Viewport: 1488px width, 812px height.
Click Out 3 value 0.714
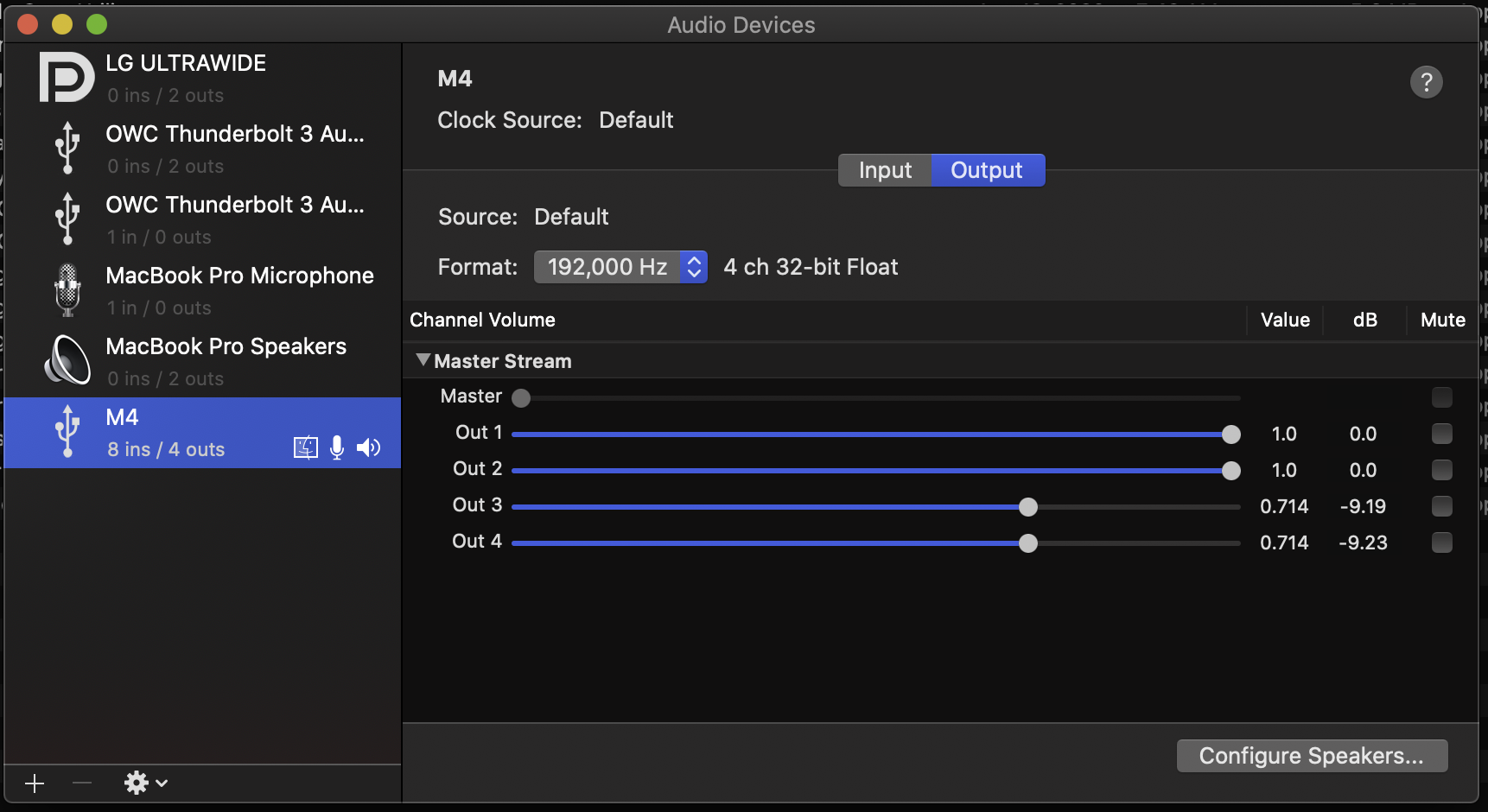pyautogui.click(x=1284, y=506)
